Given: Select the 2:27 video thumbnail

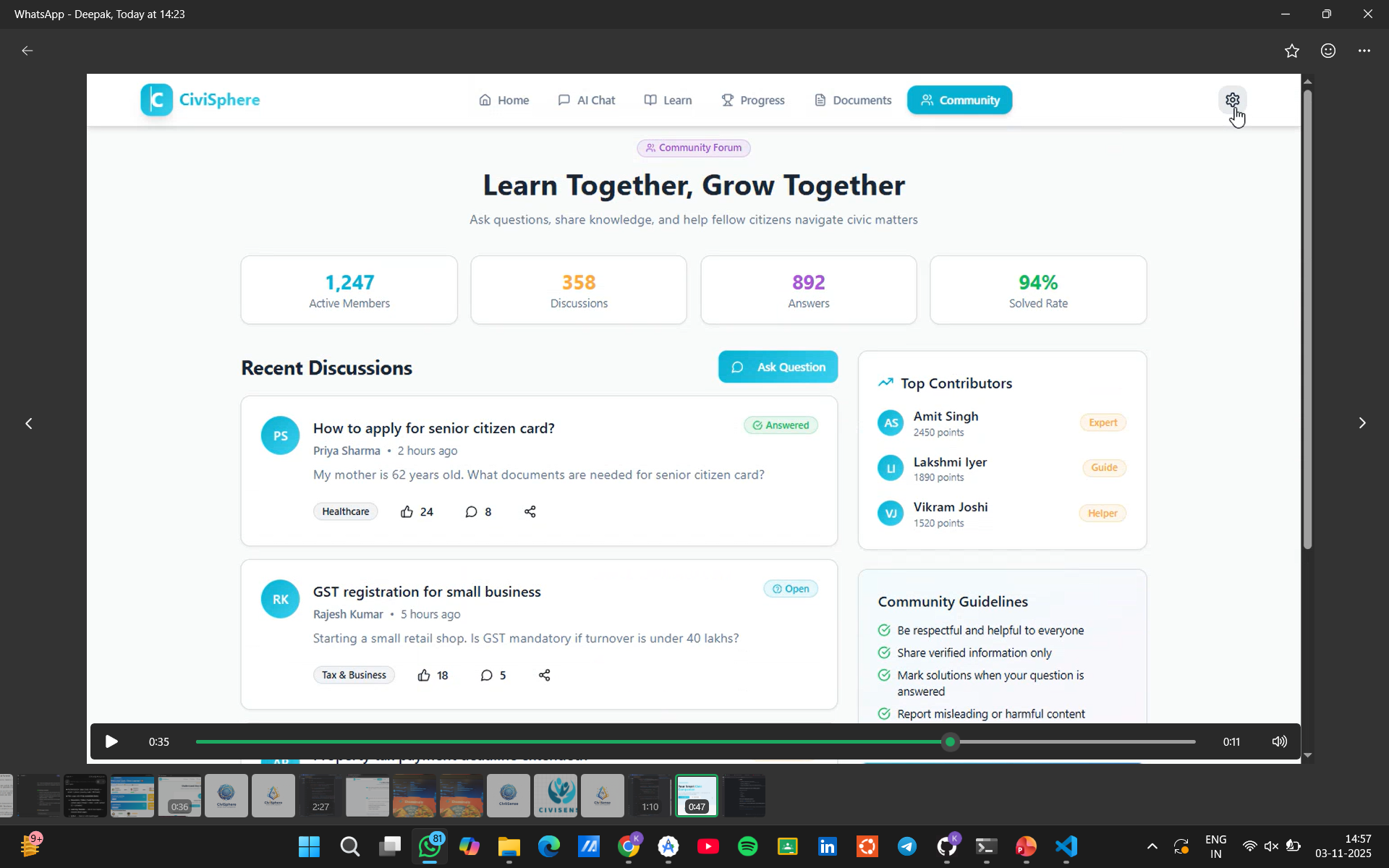Looking at the screenshot, I should 320,796.
